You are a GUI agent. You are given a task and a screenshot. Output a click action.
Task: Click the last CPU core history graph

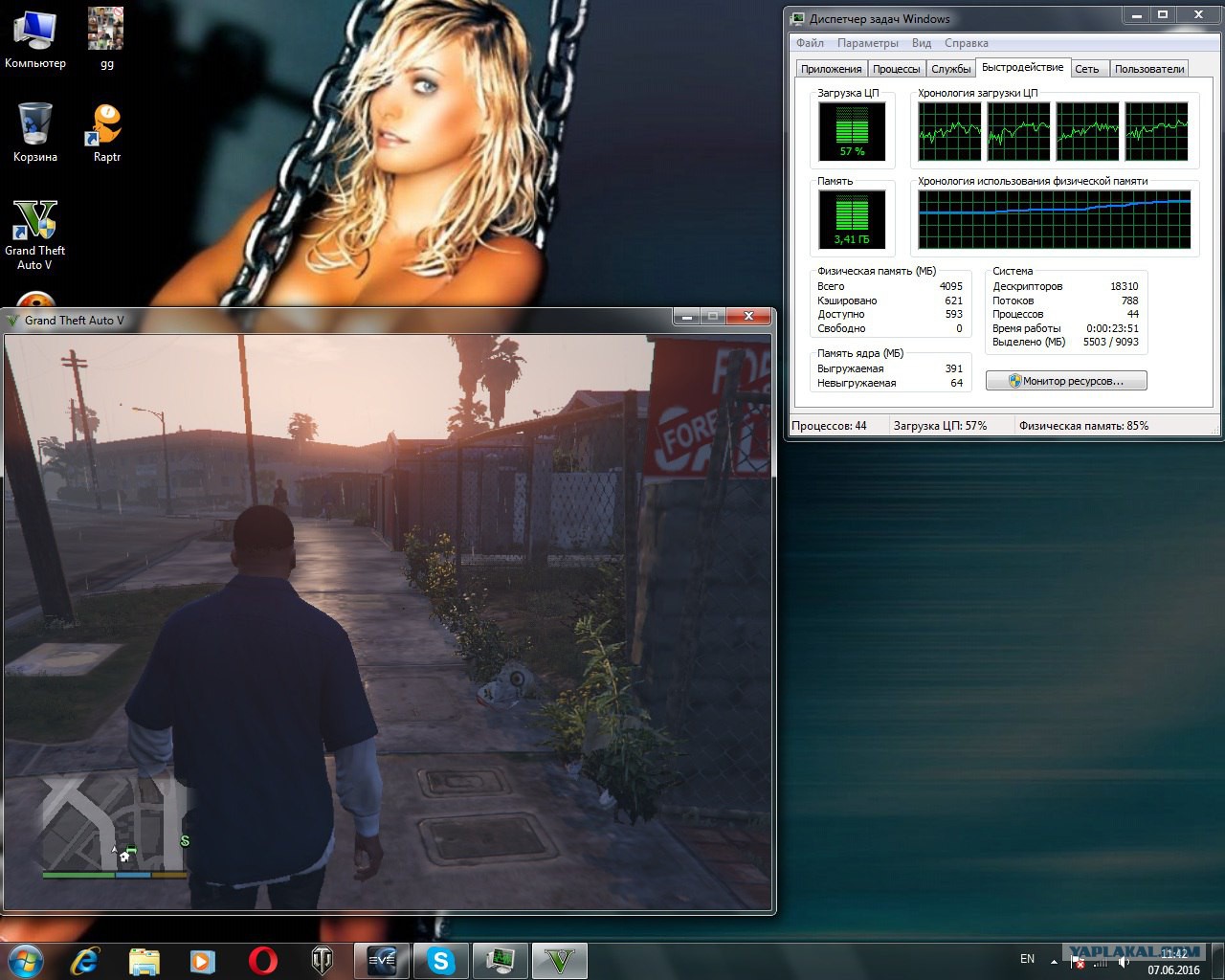(1157, 132)
